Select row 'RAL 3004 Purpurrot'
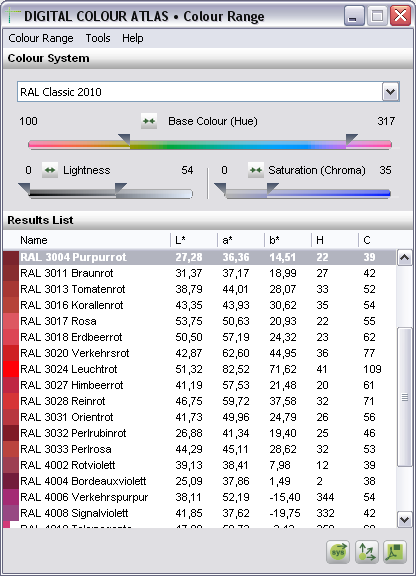 (200, 257)
